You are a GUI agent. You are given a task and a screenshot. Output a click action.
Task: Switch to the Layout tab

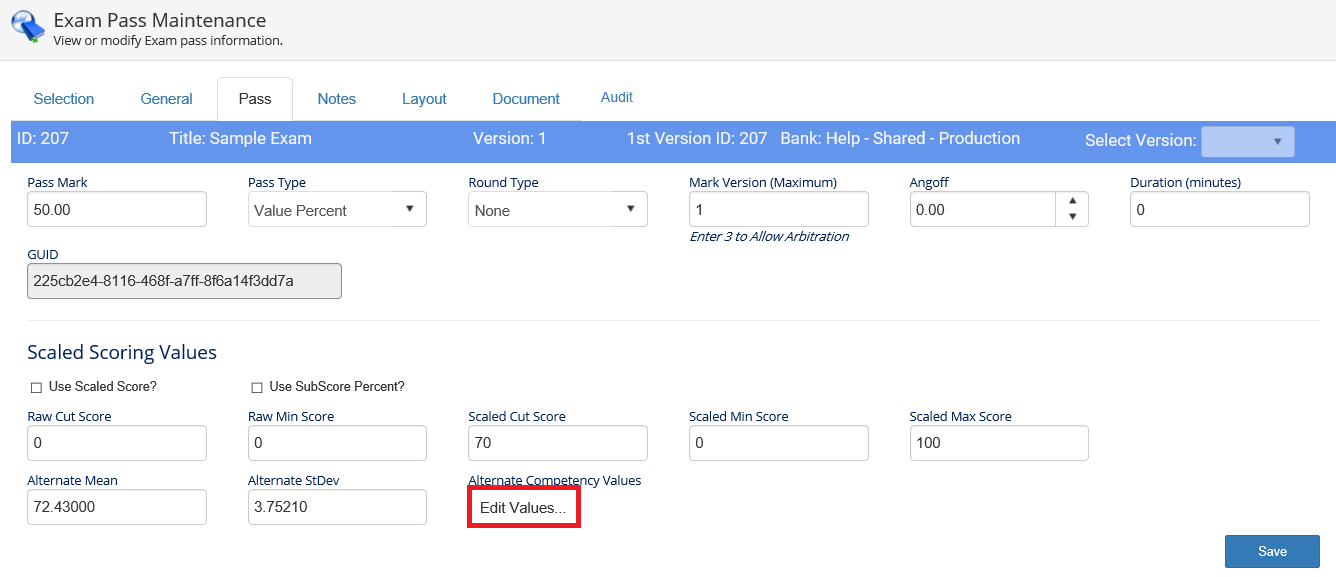tap(424, 99)
